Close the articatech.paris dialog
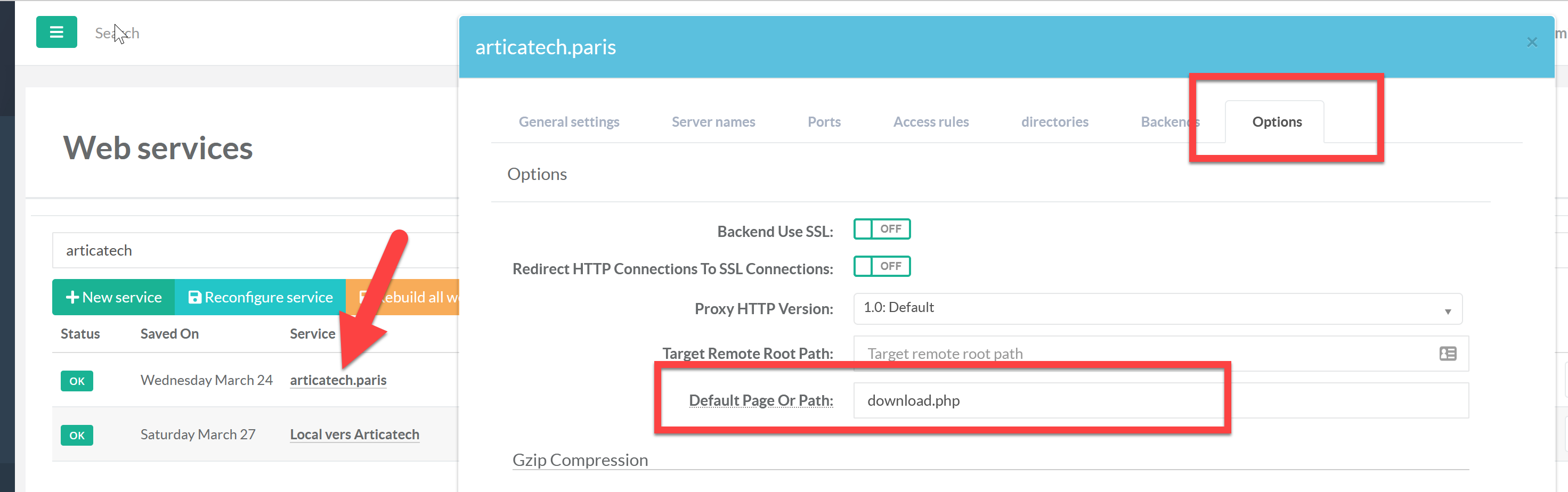The width and height of the screenshot is (1568, 492). point(1531,42)
